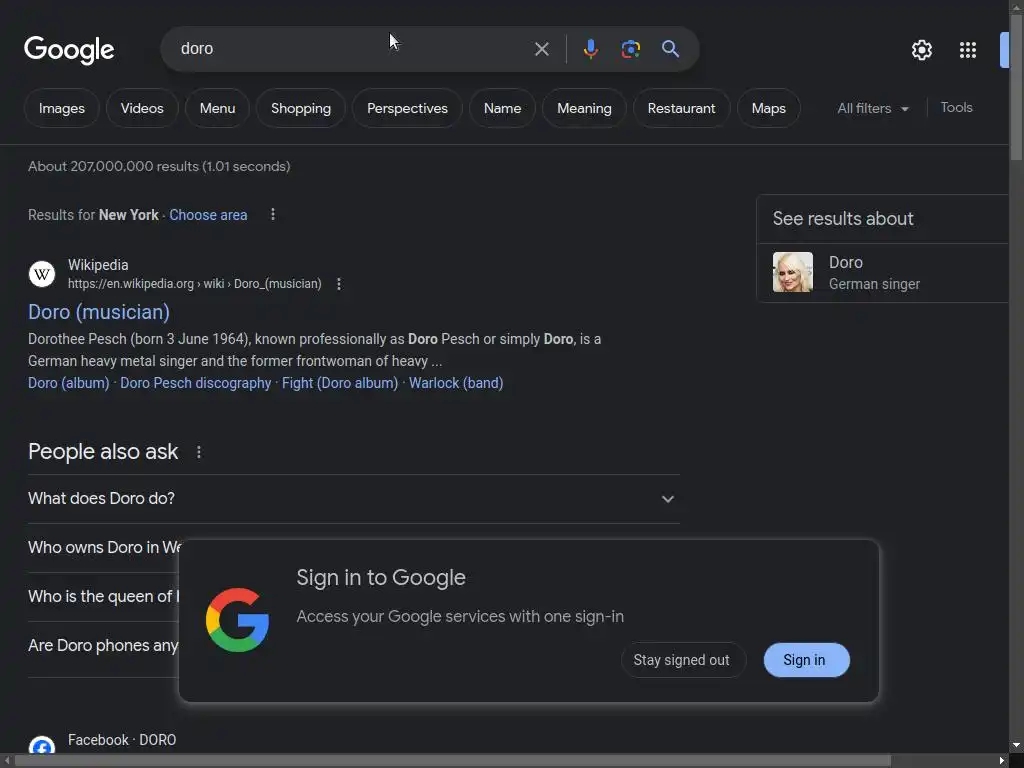Open the Doro (album) sublink
This screenshot has width=1024, height=768.
(69, 383)
